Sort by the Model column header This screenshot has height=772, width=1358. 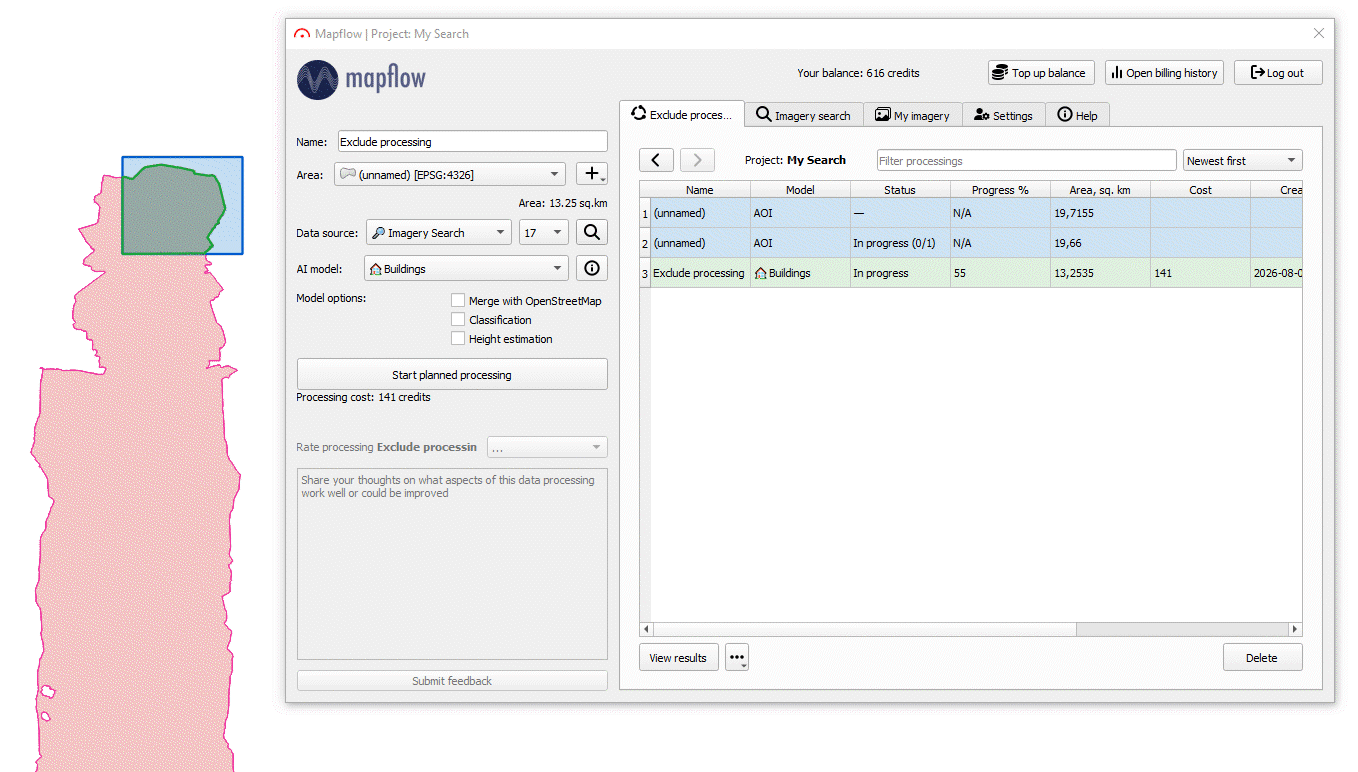[x=800, y=190]
